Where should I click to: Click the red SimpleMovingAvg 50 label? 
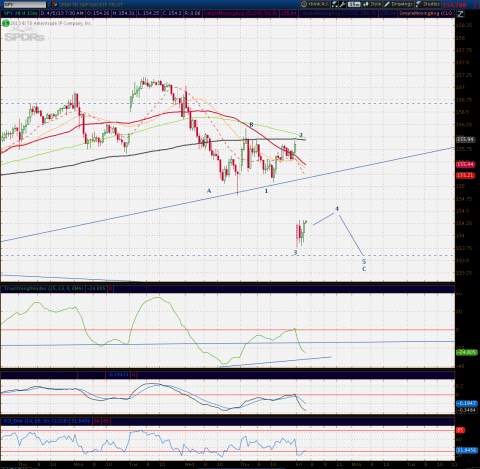pyautogui.click(x=240, y=13)
